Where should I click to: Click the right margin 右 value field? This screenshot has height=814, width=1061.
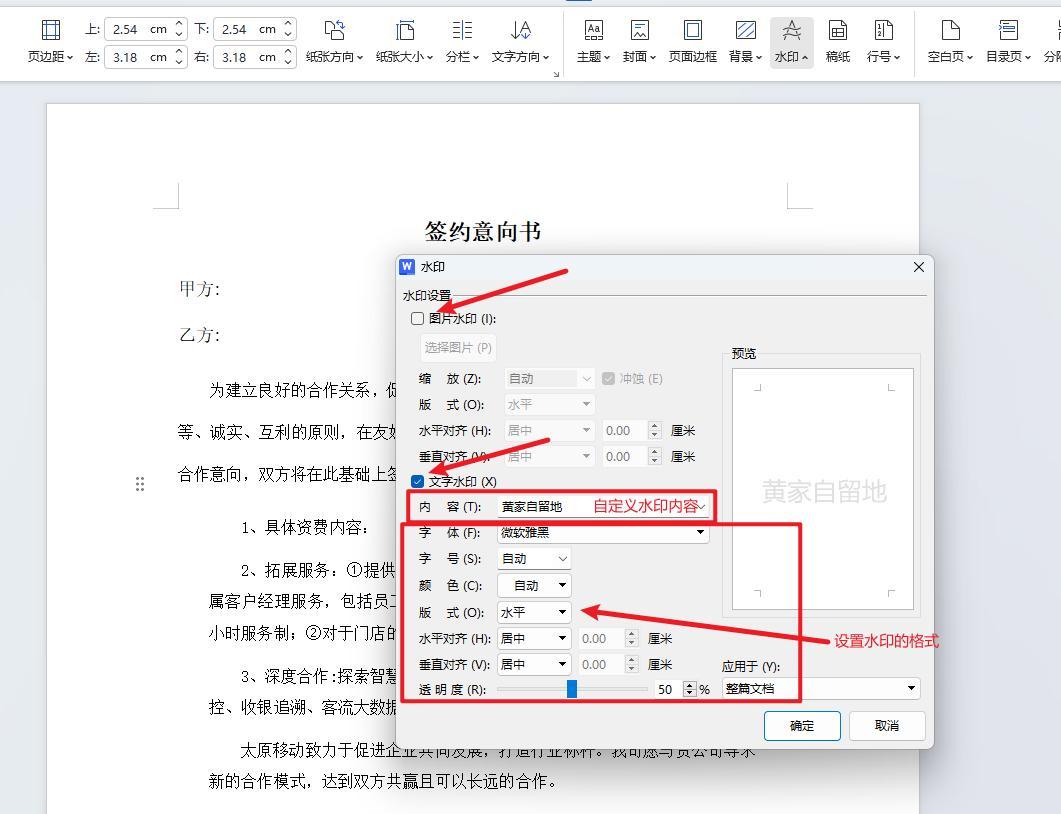tap(248, 57)
